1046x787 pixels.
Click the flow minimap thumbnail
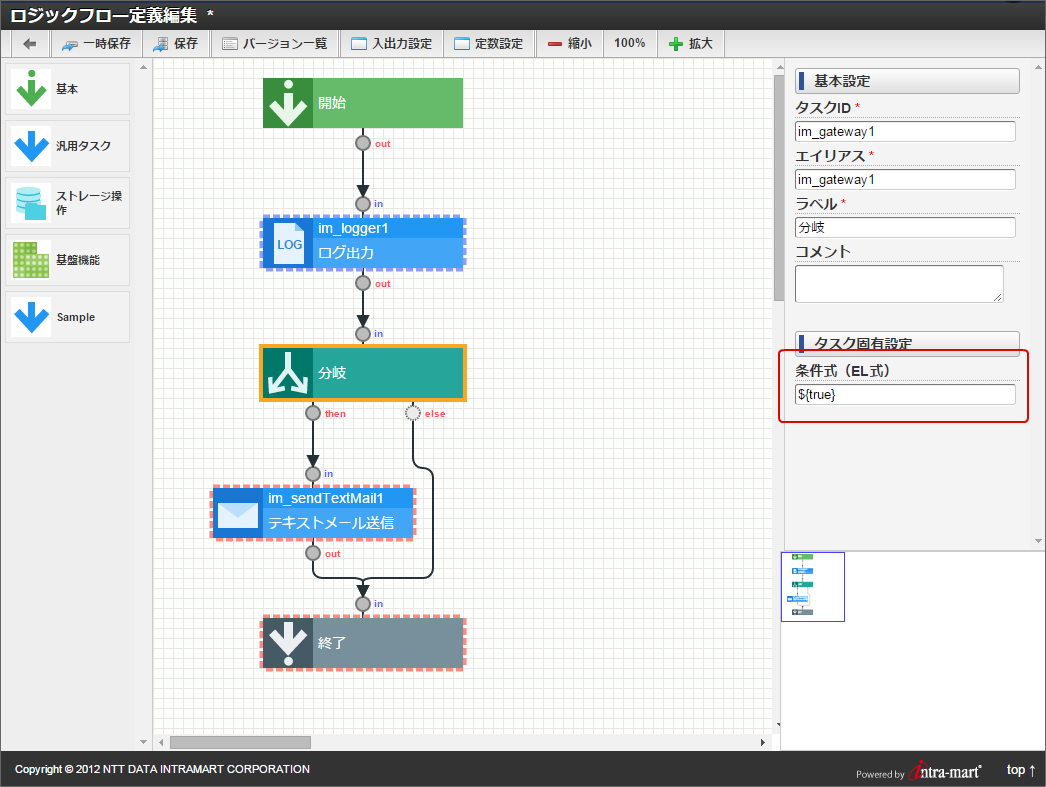pyautogui.click(x=813, y=587)
